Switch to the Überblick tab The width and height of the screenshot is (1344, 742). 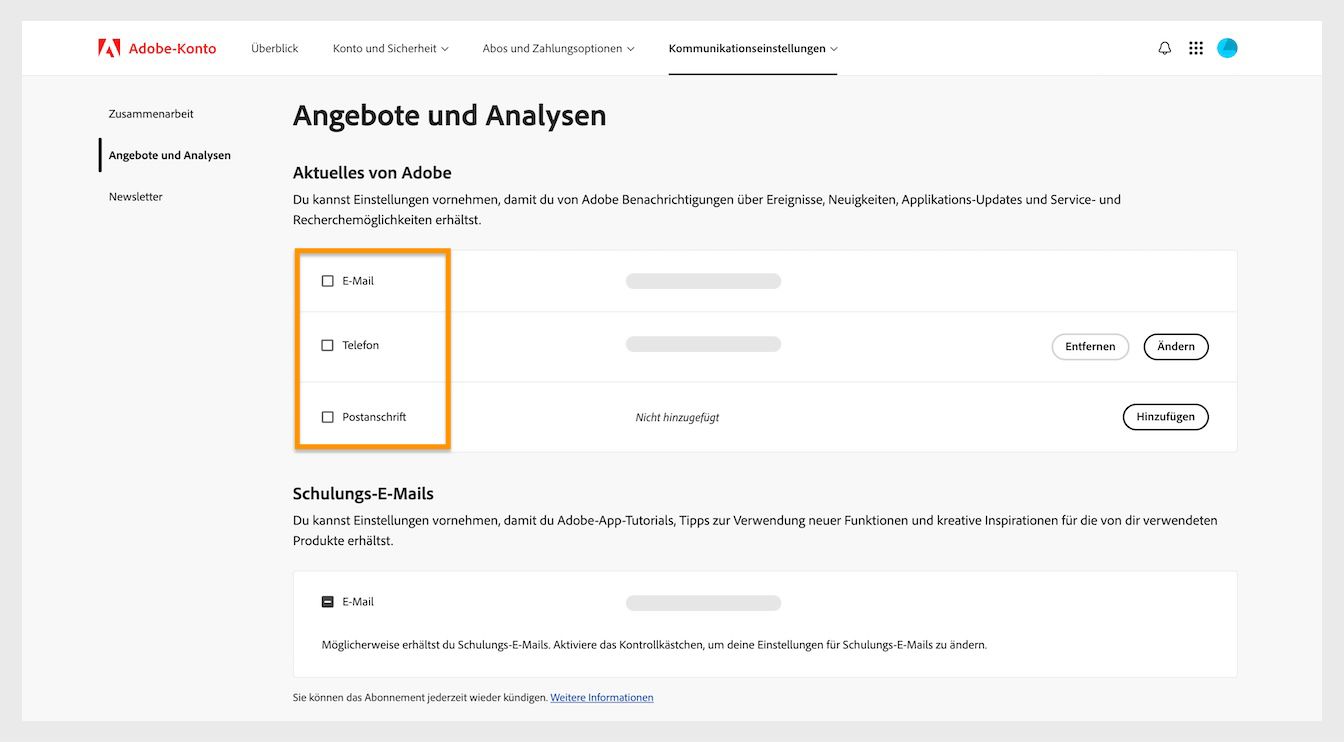tap(274, 47)
